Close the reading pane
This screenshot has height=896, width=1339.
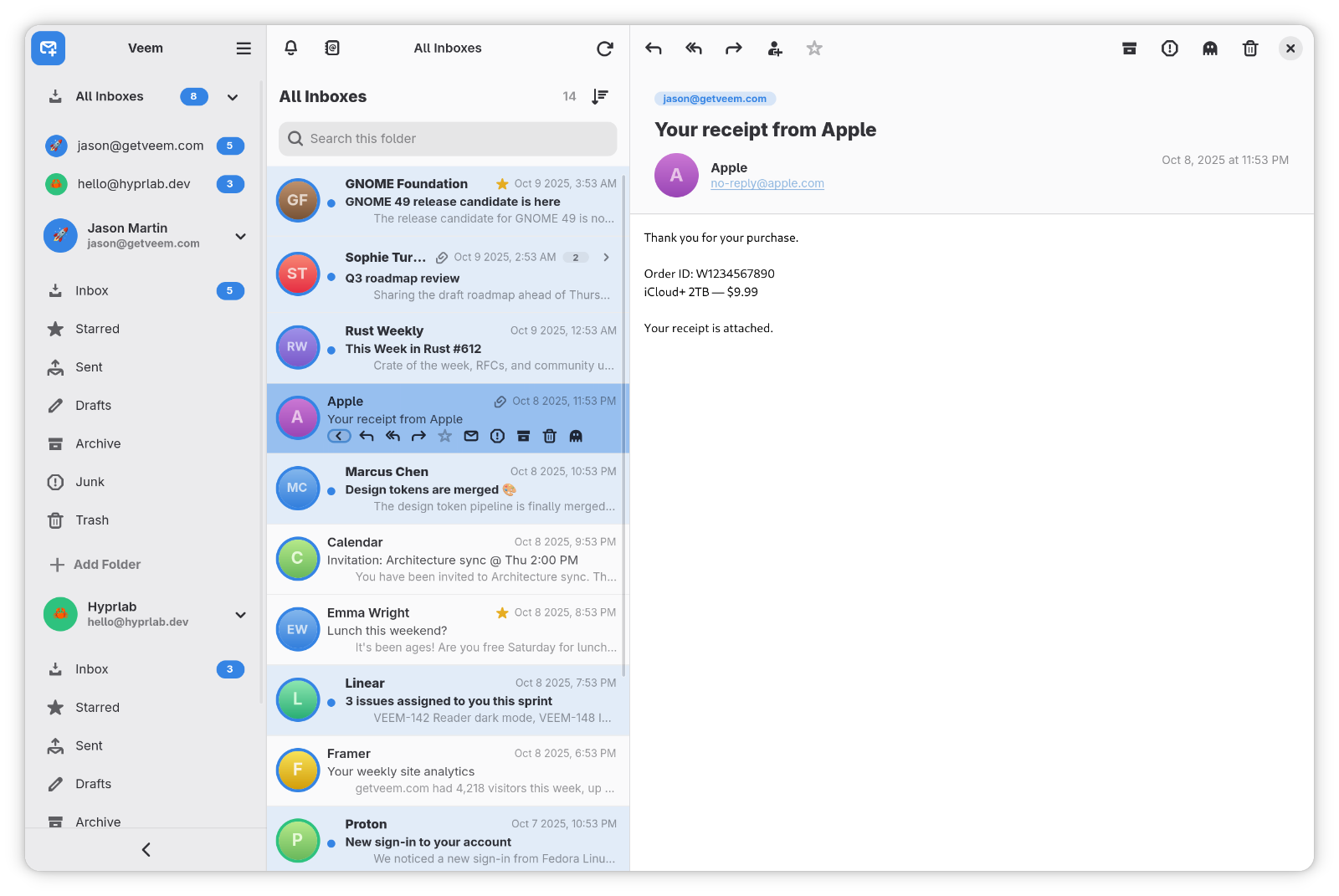1290,49
